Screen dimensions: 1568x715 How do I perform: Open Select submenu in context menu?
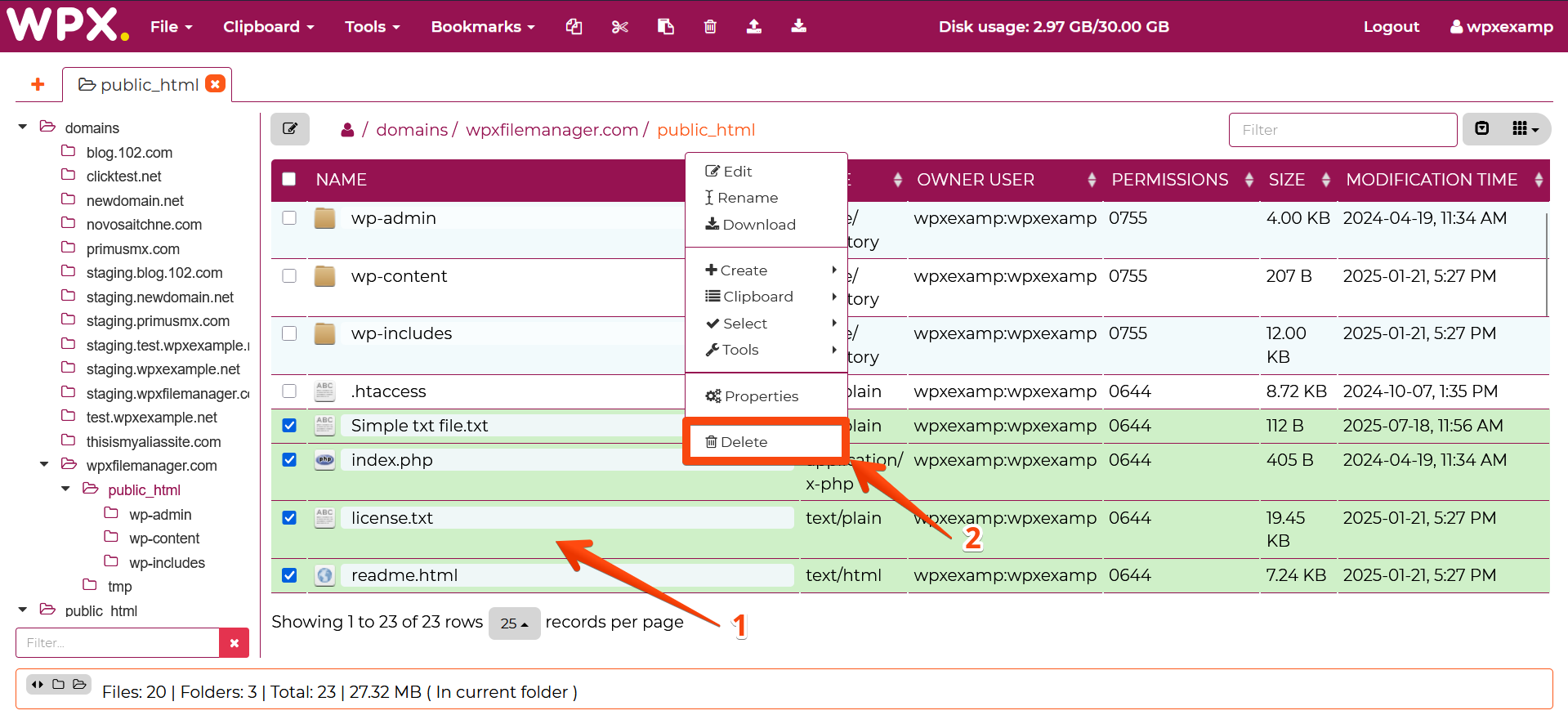pyautogui.click(x=766, y=324)
